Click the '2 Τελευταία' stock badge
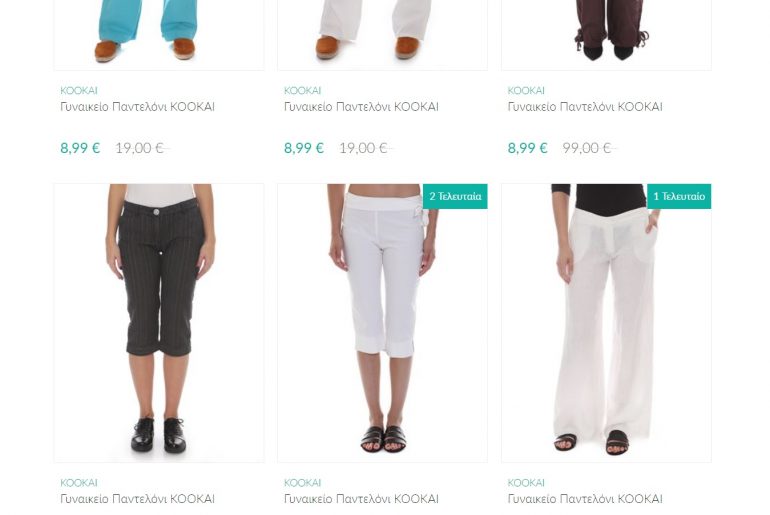Image resolution: width=770 pixels, height=515 pixels. click(x=455, y=196)
